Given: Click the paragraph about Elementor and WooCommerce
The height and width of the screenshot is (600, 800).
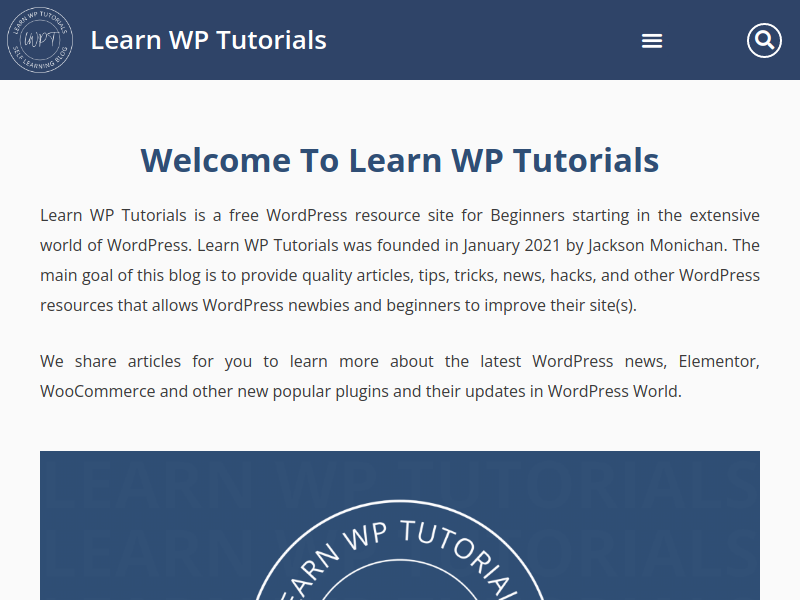Looking at the screenshot, I should coord(399,376).
